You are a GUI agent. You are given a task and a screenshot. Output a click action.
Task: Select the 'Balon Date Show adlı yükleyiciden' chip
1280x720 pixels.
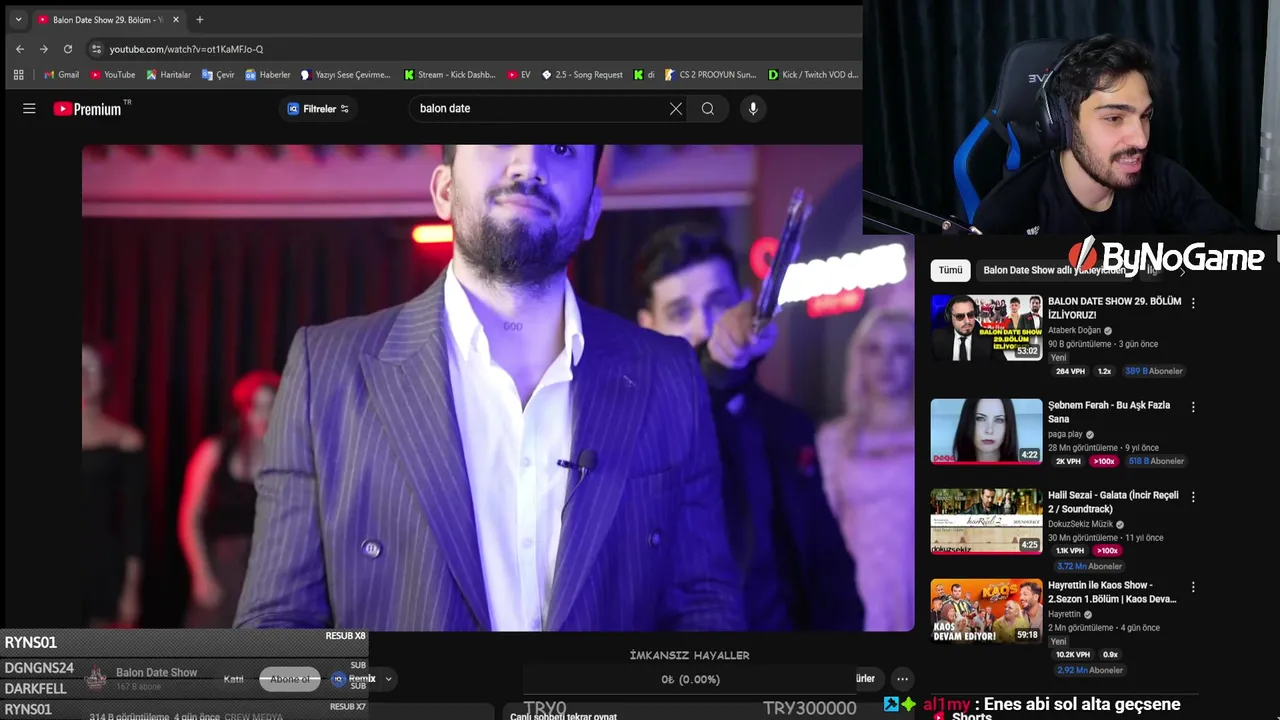pyautogui.click(x=1053, y=270)
